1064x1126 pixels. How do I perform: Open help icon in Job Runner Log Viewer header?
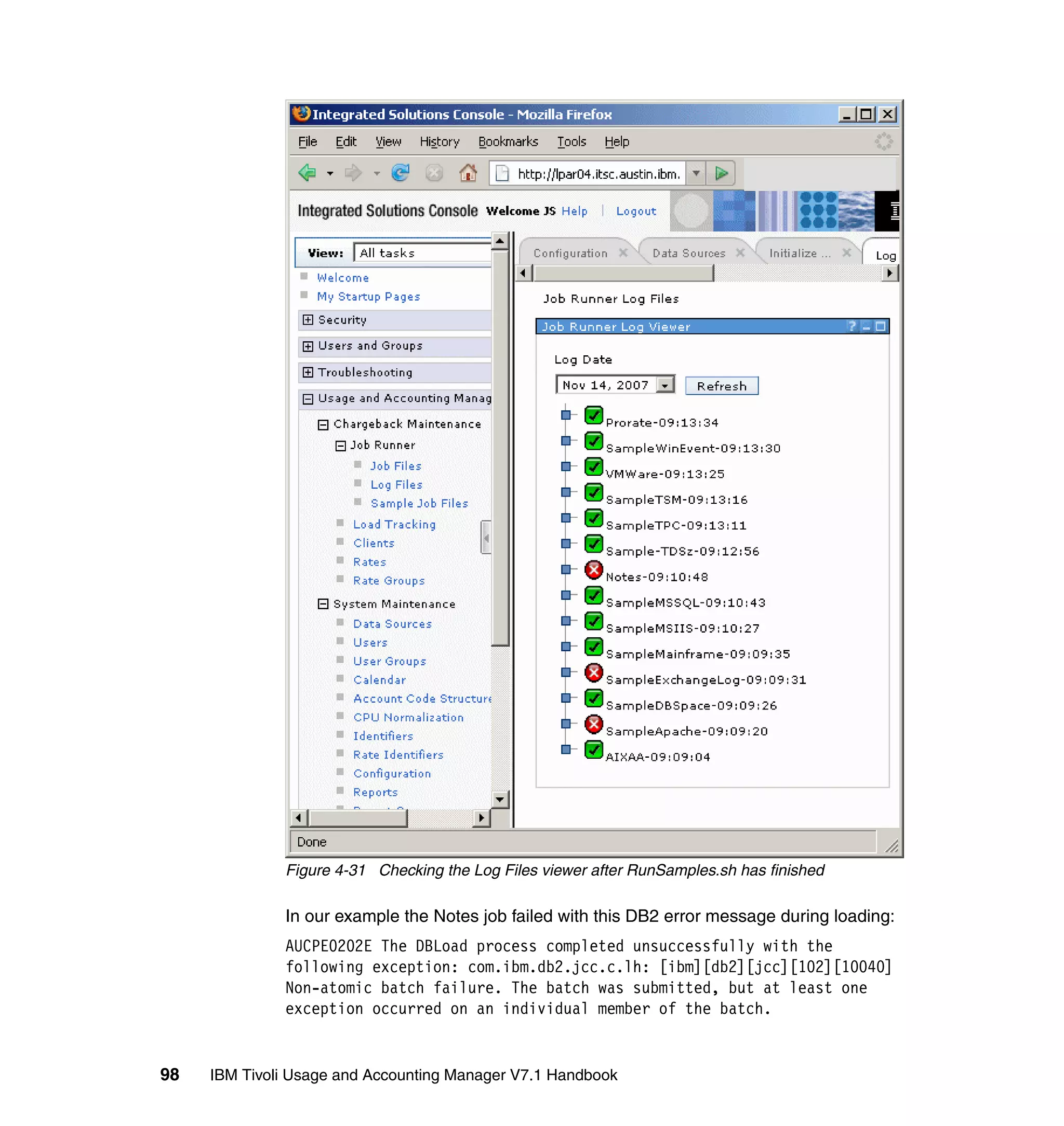point(852,326)
